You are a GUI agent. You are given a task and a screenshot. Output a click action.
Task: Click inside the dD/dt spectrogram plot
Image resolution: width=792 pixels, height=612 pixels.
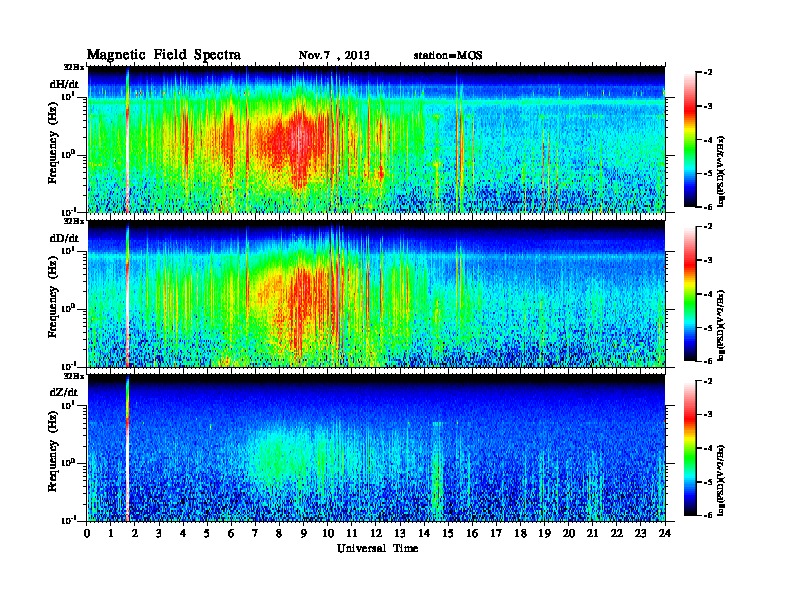point(376,293)
